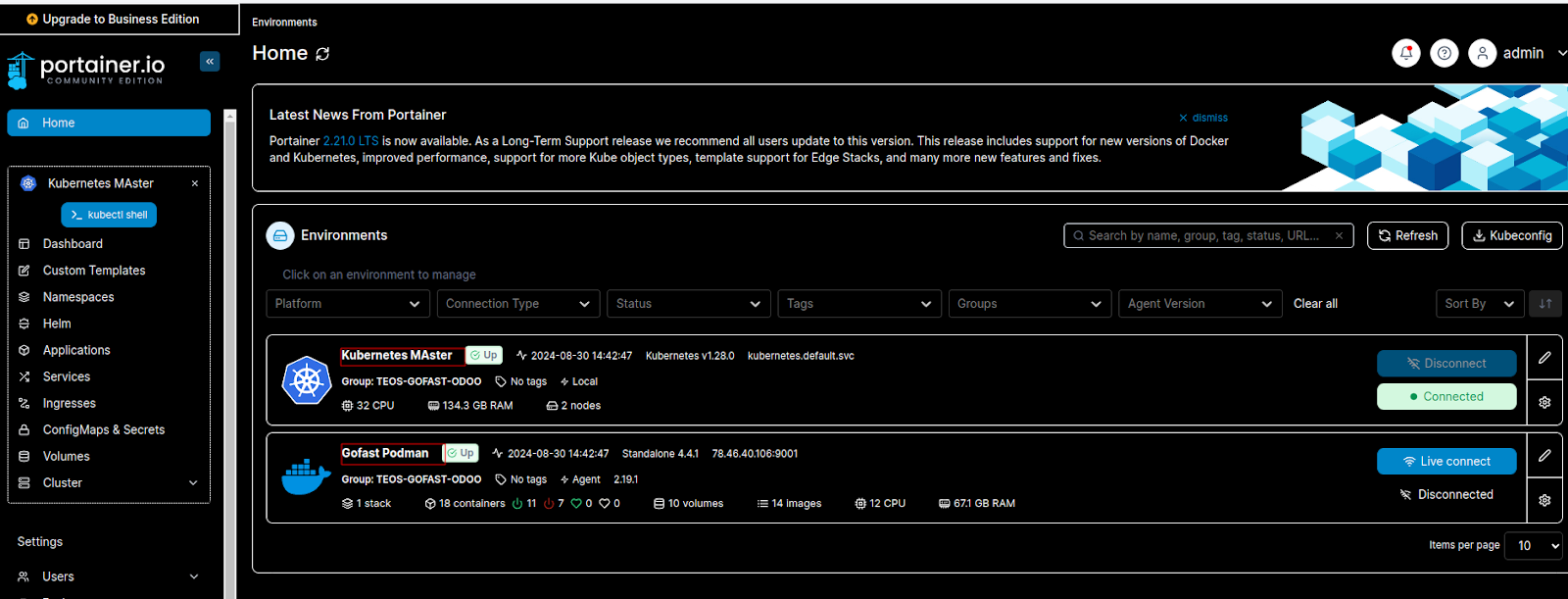The height and width of the screenshot is (599, 1568).
Task: Open the 2.21.0 LTS release link
Action: click(x=351, y=141)
